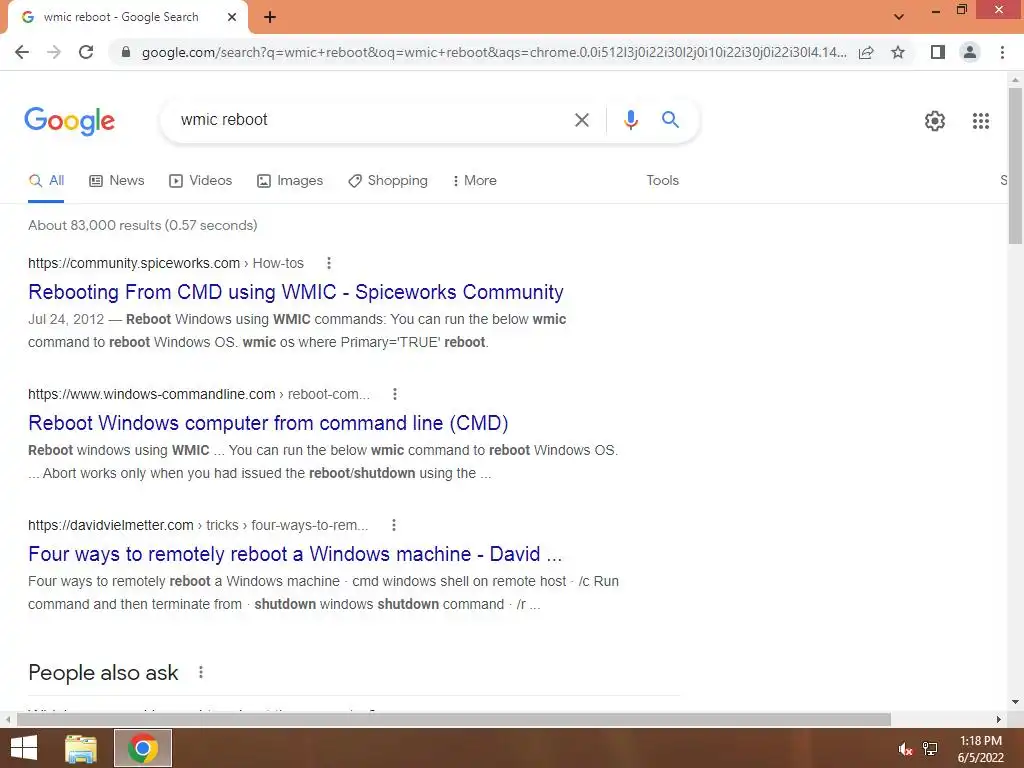This screenshot has height=768, width=1024.
Task: Click the scroll down arrow
Action: tap(1015, 702)
